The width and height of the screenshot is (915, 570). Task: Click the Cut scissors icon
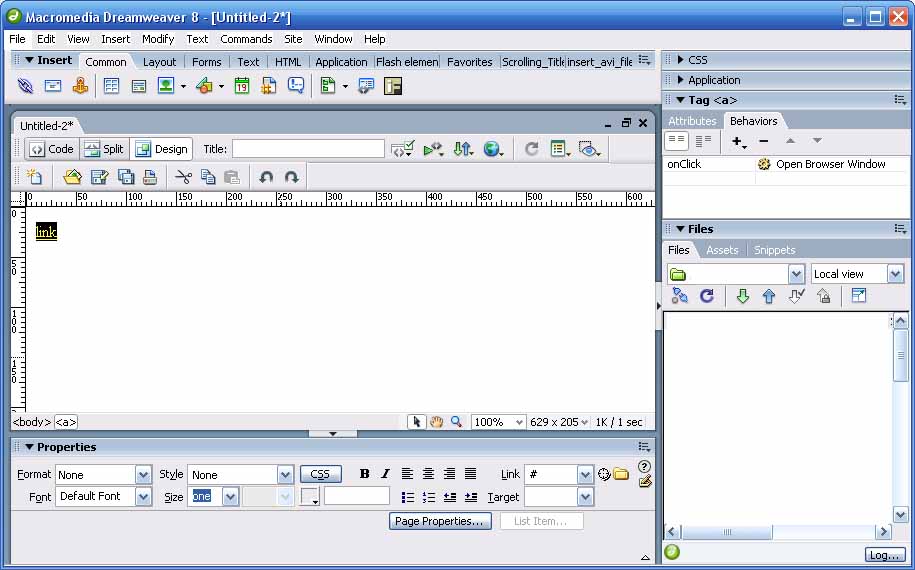point(183,177)
